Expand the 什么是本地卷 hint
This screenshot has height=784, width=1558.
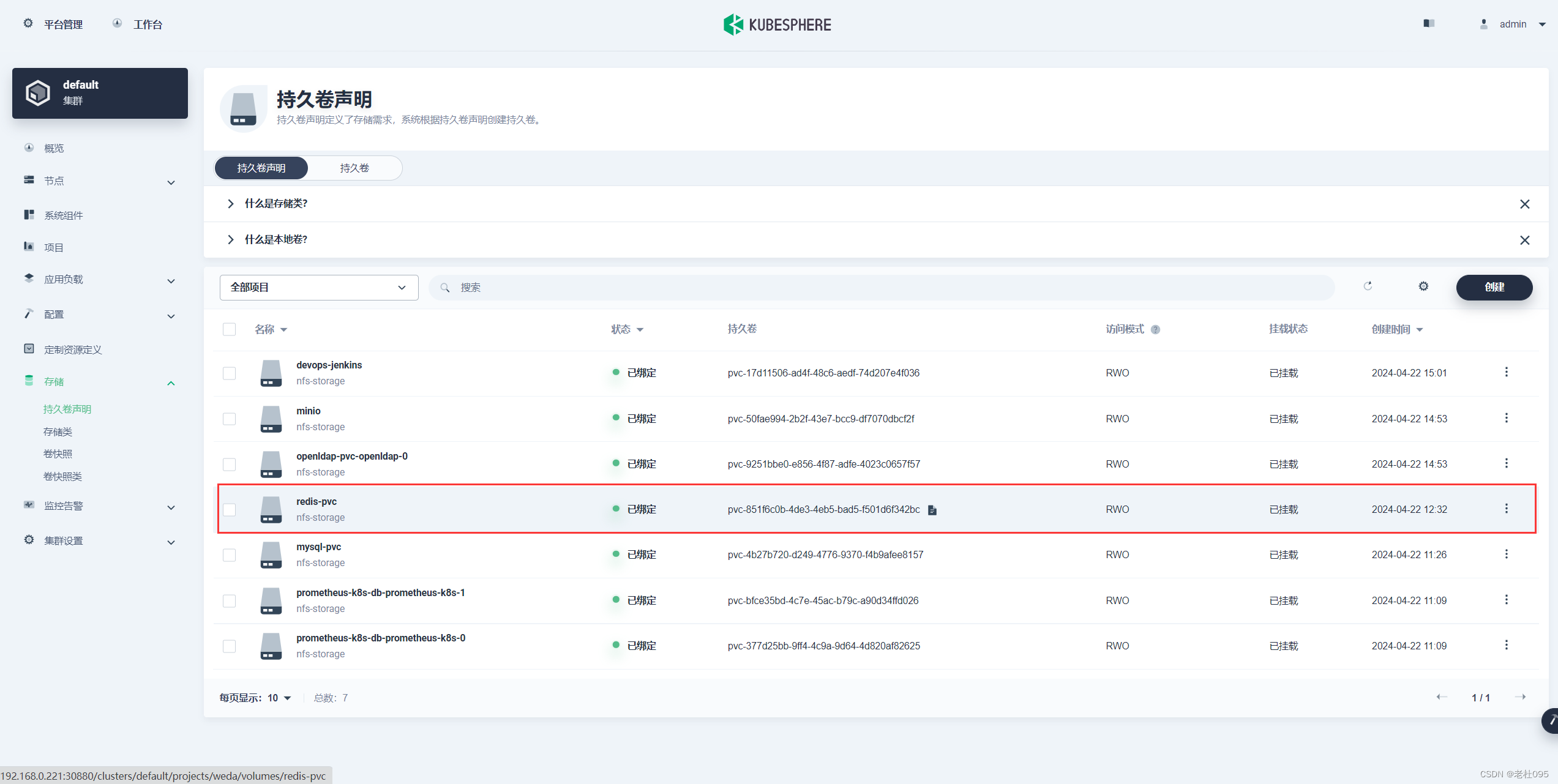click(230, 239)
